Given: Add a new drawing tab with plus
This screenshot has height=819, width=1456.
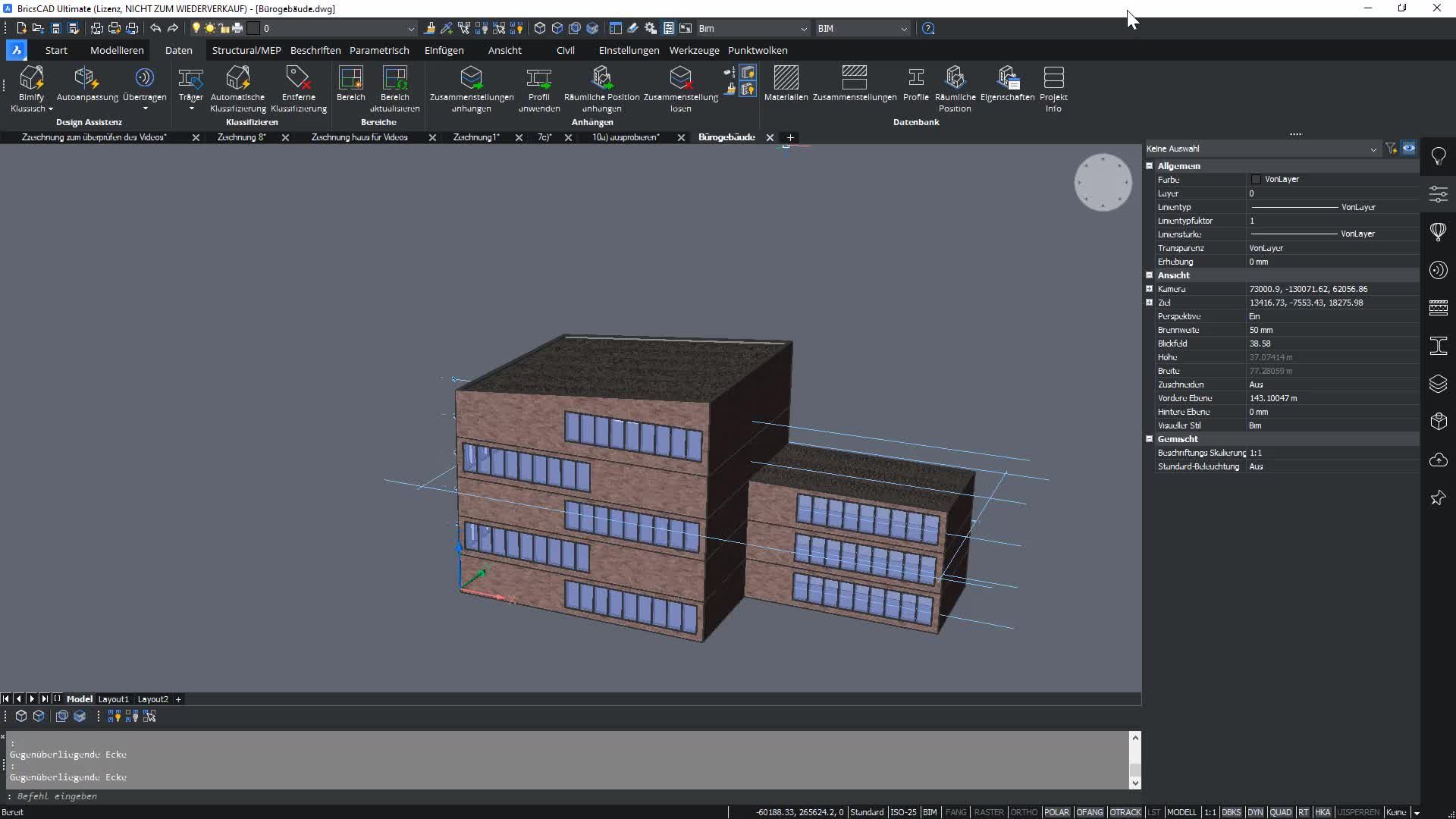Looking at the screenshot, I should (x=790, y=137).
